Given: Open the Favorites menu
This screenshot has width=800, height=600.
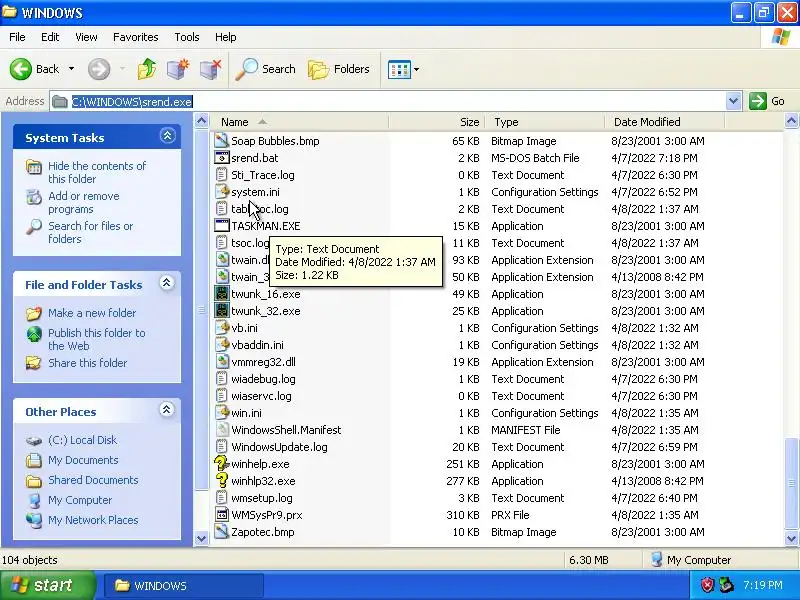Looking at the screenshot, I should click(136, 37).
